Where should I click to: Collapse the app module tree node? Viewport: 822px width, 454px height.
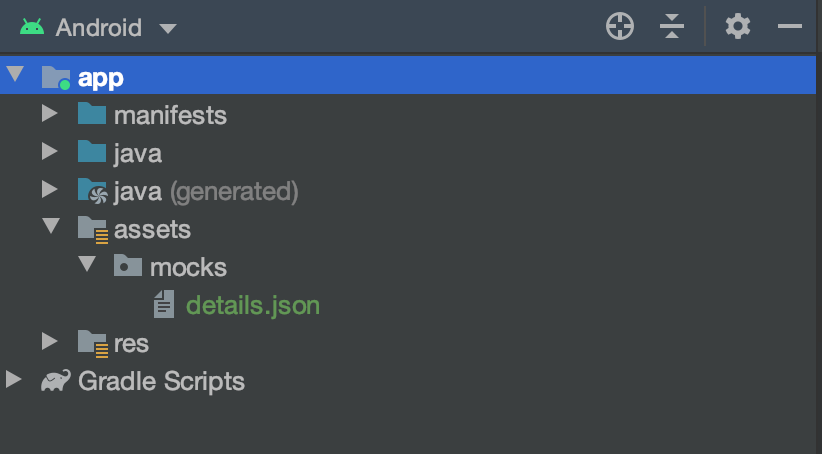coord(14,76)
